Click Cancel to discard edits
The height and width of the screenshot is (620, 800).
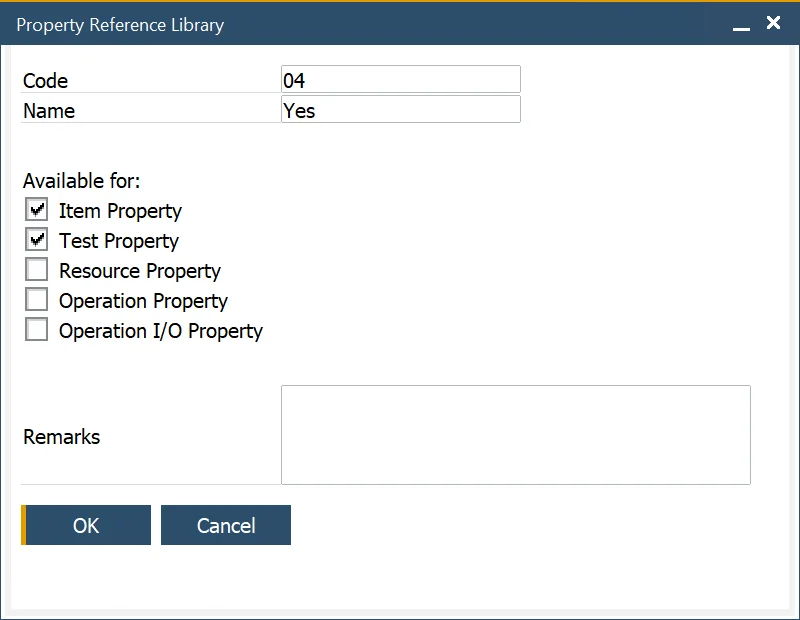(x=225, y=525)
